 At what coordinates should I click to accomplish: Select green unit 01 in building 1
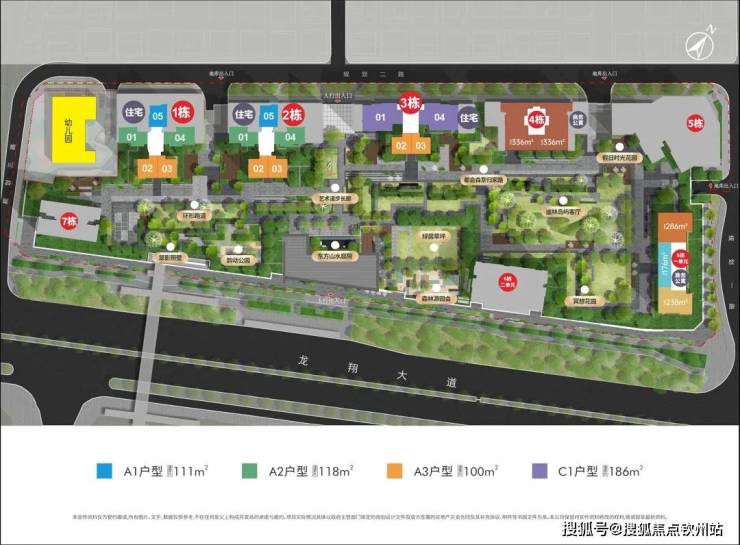[134, 137]
